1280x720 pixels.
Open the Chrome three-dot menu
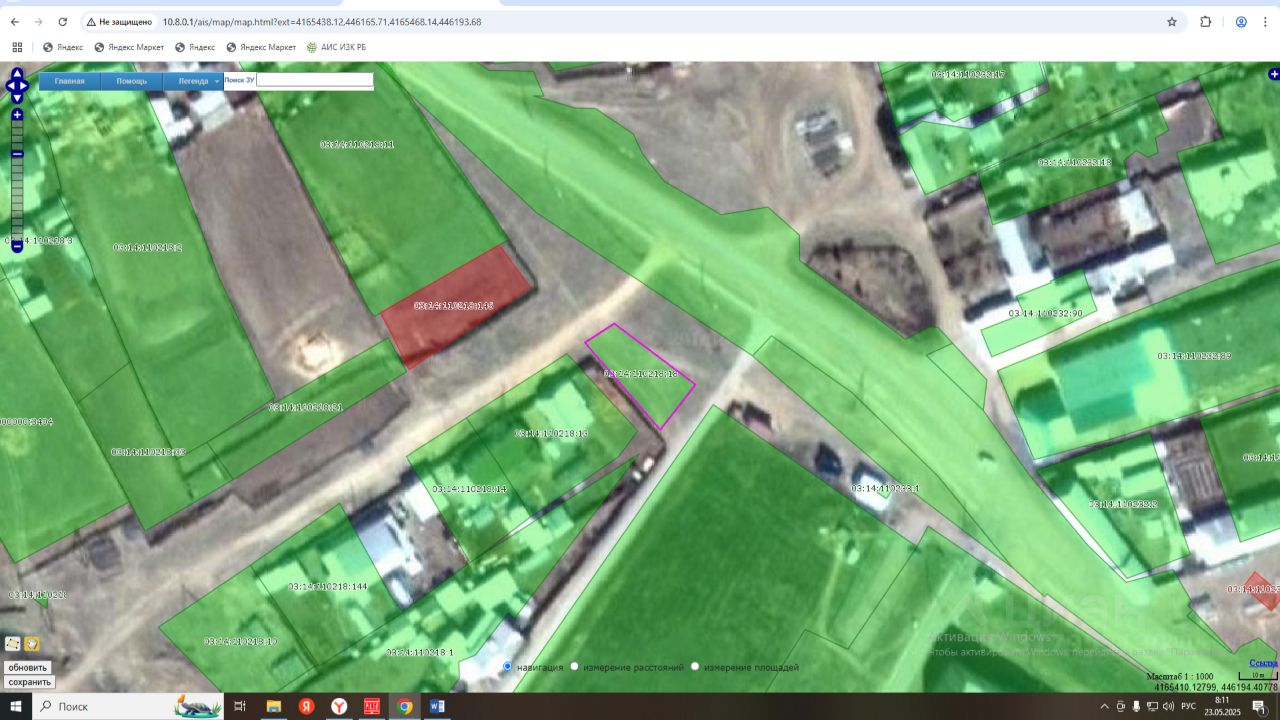pos(1266,21)
